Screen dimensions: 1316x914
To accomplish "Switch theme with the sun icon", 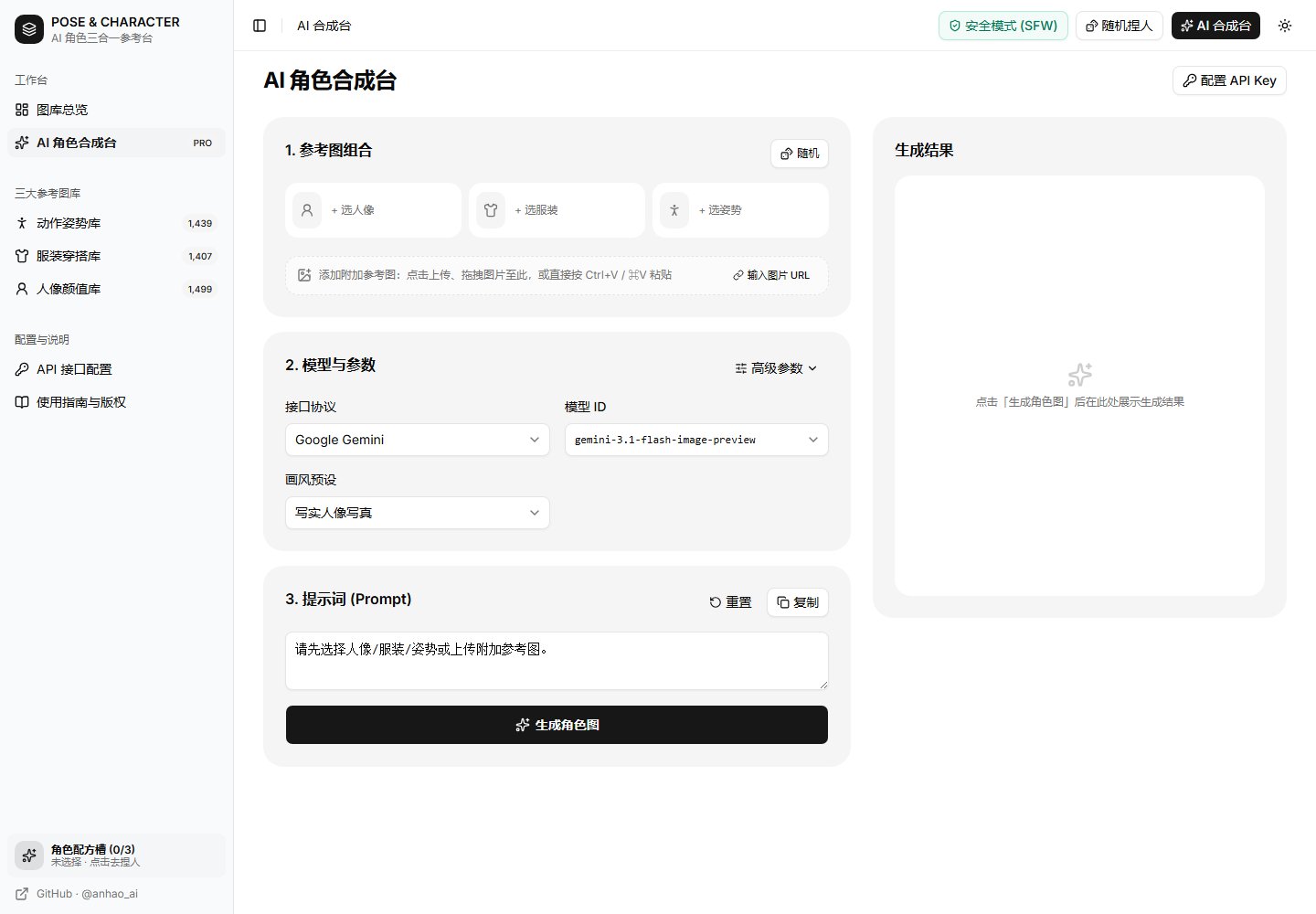I will (x=1285, y=26).
